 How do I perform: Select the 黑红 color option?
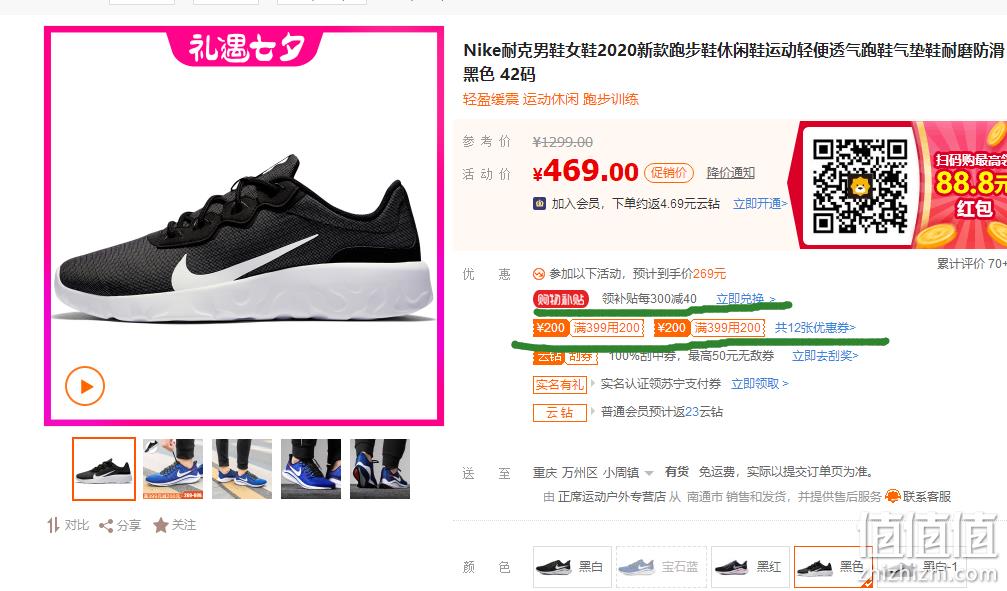click(x=749, y=567)
